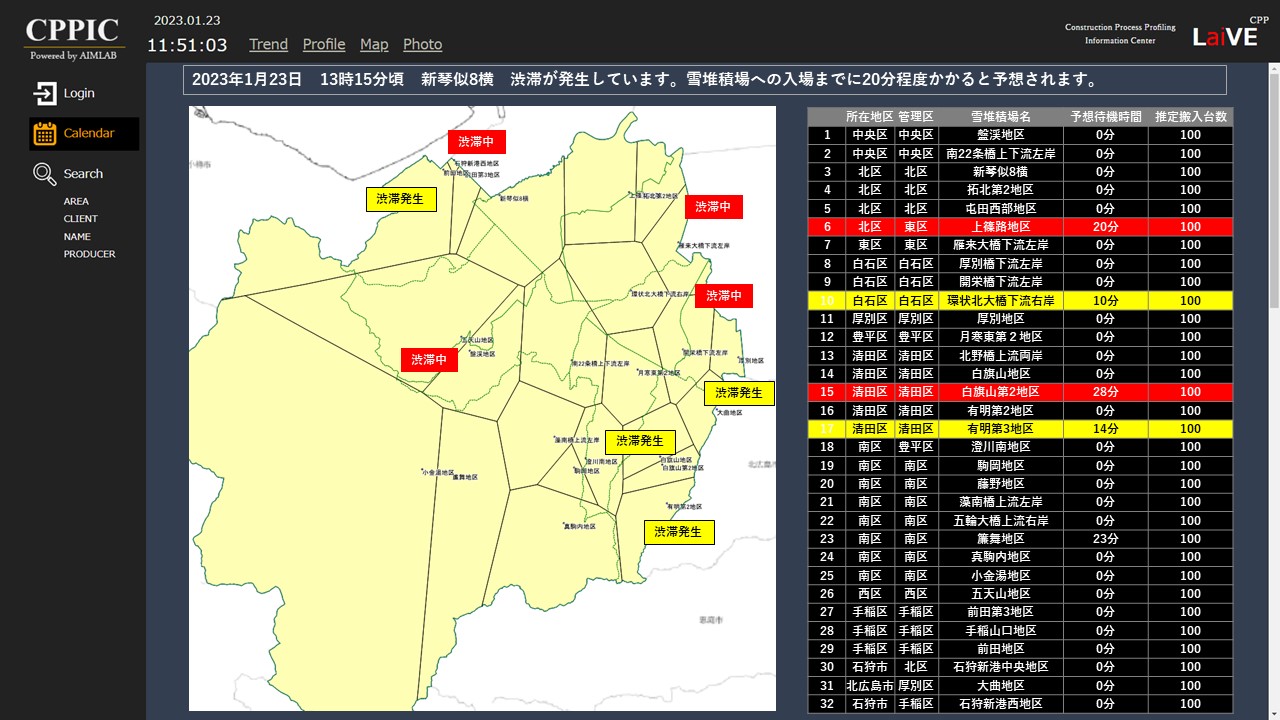Open the Trend page link
This screenshot has height=720, width=1280.
click(268, 44)
